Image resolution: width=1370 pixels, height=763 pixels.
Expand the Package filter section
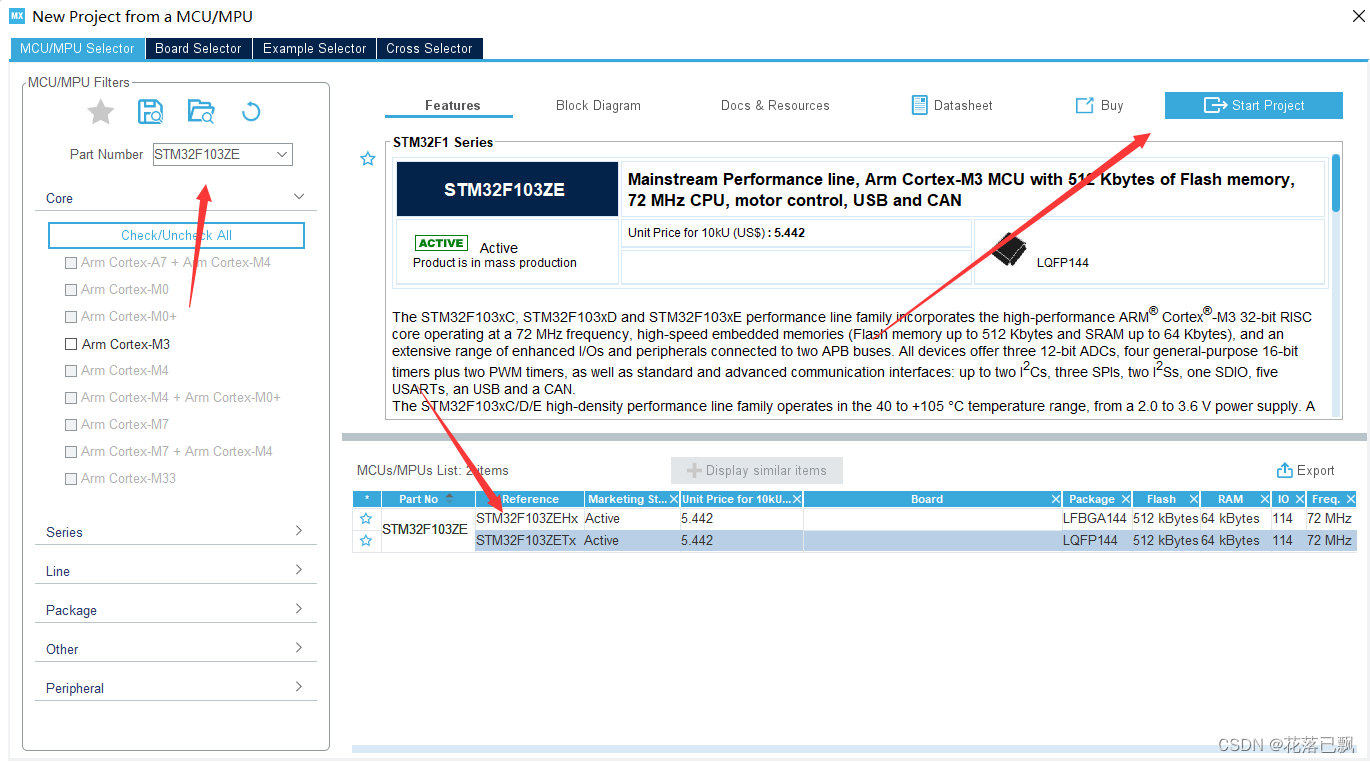(x=298, y=609)
